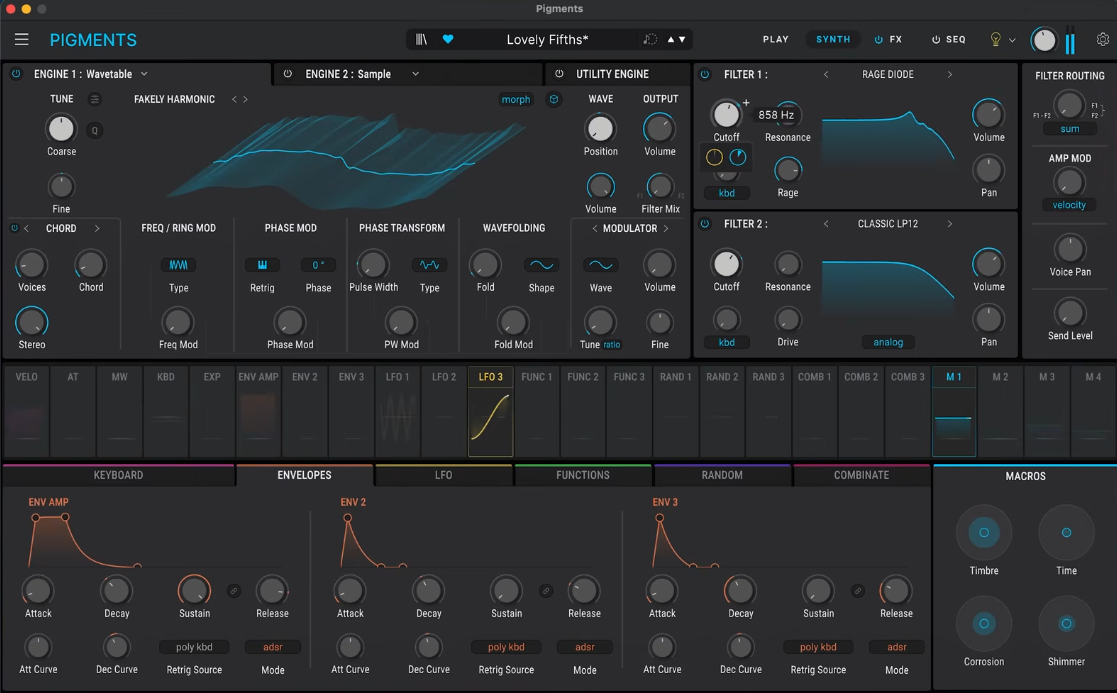Select the Wavefolding Shape sine icon
Screen dimensions: 1117x693
click(x=541, y=265)
